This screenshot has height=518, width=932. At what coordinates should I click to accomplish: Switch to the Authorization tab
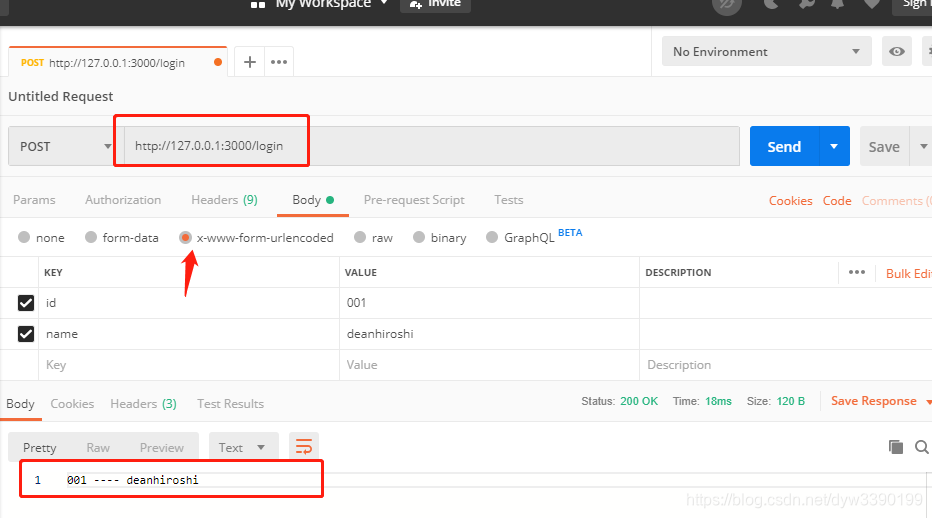(x=123, y=200)
